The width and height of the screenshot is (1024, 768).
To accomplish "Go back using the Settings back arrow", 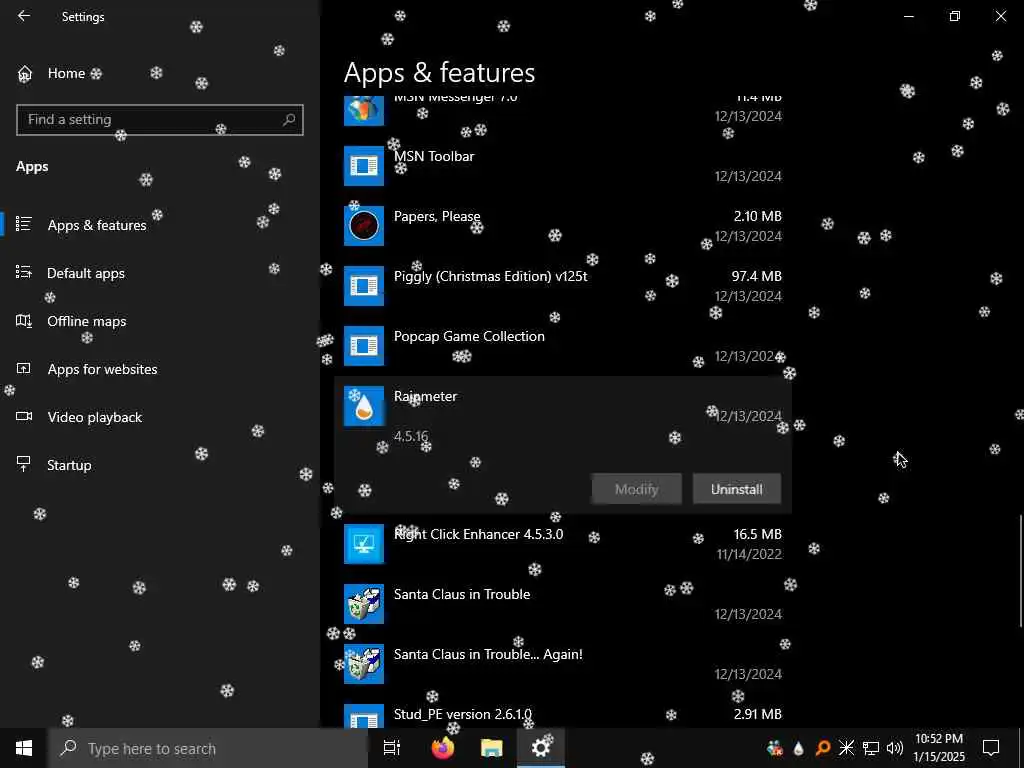I will pyautogui.click(x=24, y=16).
